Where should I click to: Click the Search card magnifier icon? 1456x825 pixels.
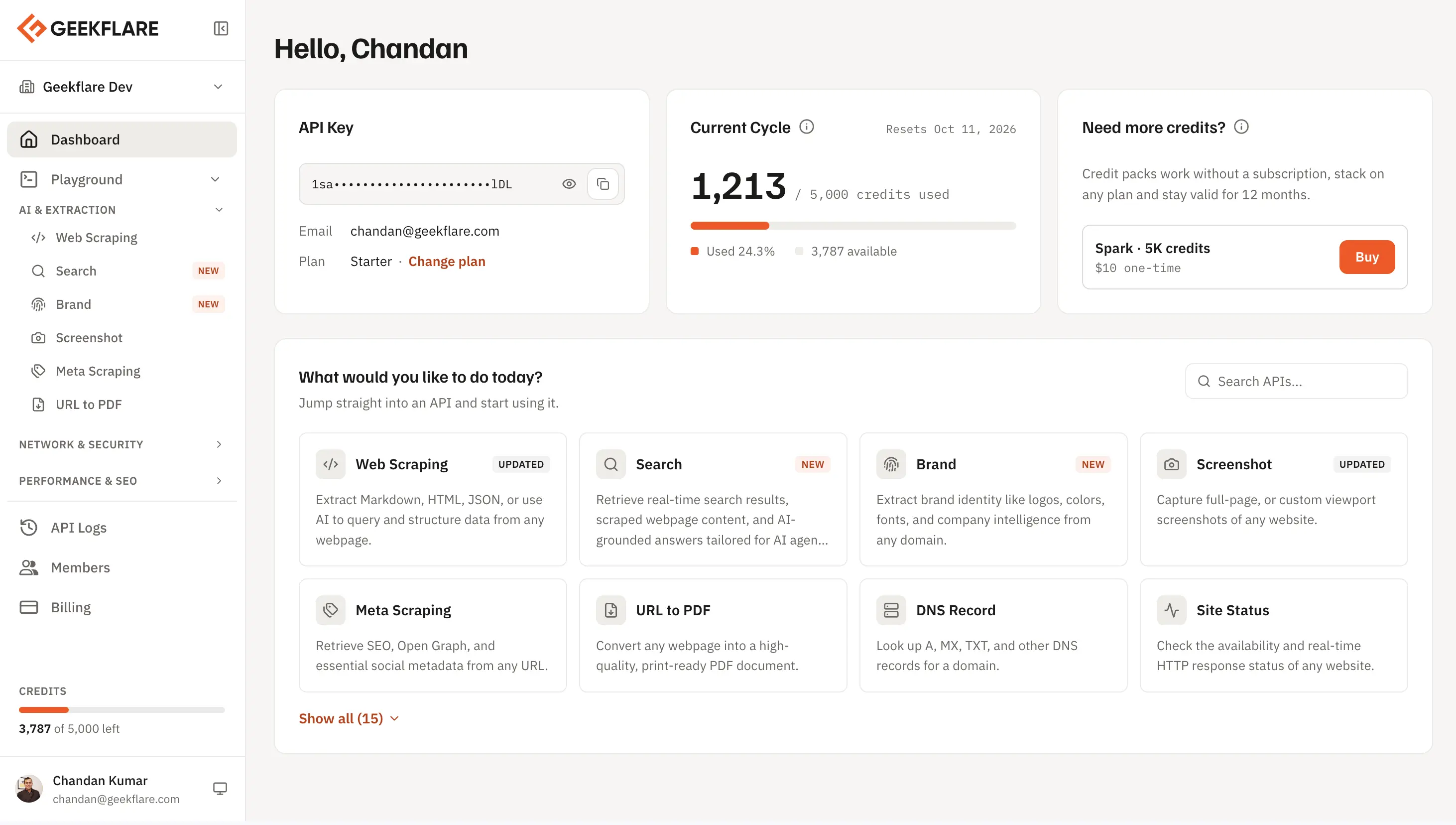(610, 464)
